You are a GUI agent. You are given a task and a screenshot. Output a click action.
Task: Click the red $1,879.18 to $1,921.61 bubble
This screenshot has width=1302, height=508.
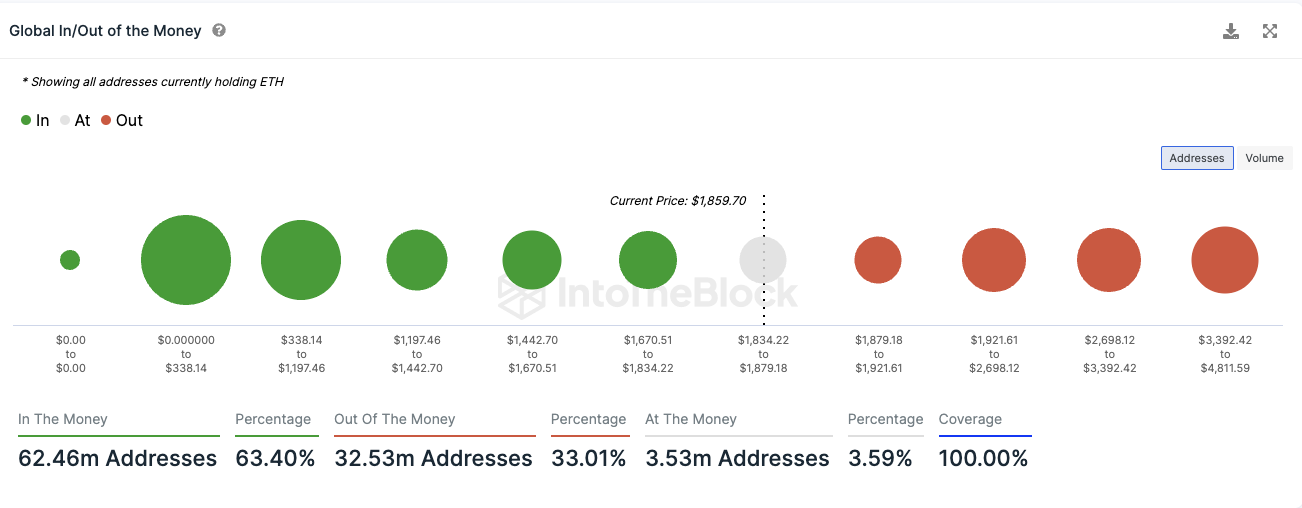(878, 260)
